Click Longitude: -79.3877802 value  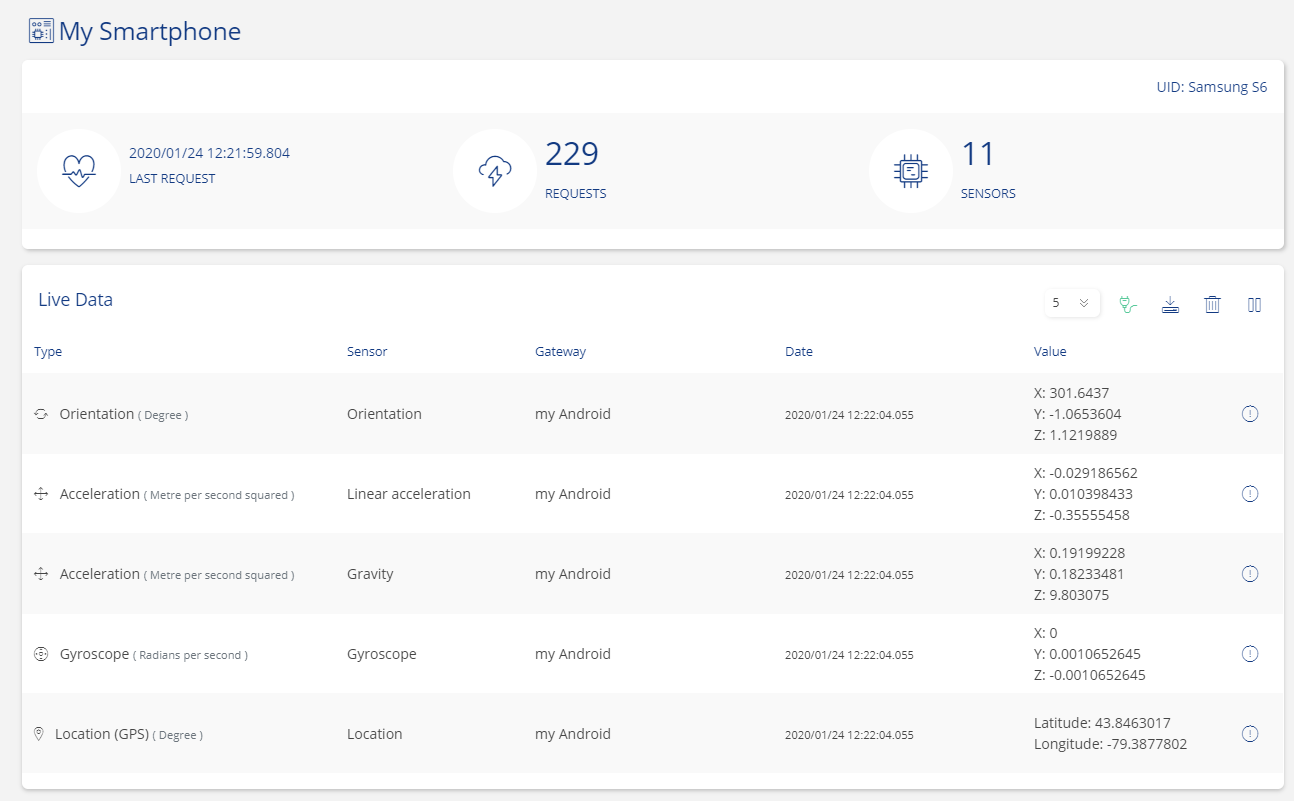click(1110, 744)
